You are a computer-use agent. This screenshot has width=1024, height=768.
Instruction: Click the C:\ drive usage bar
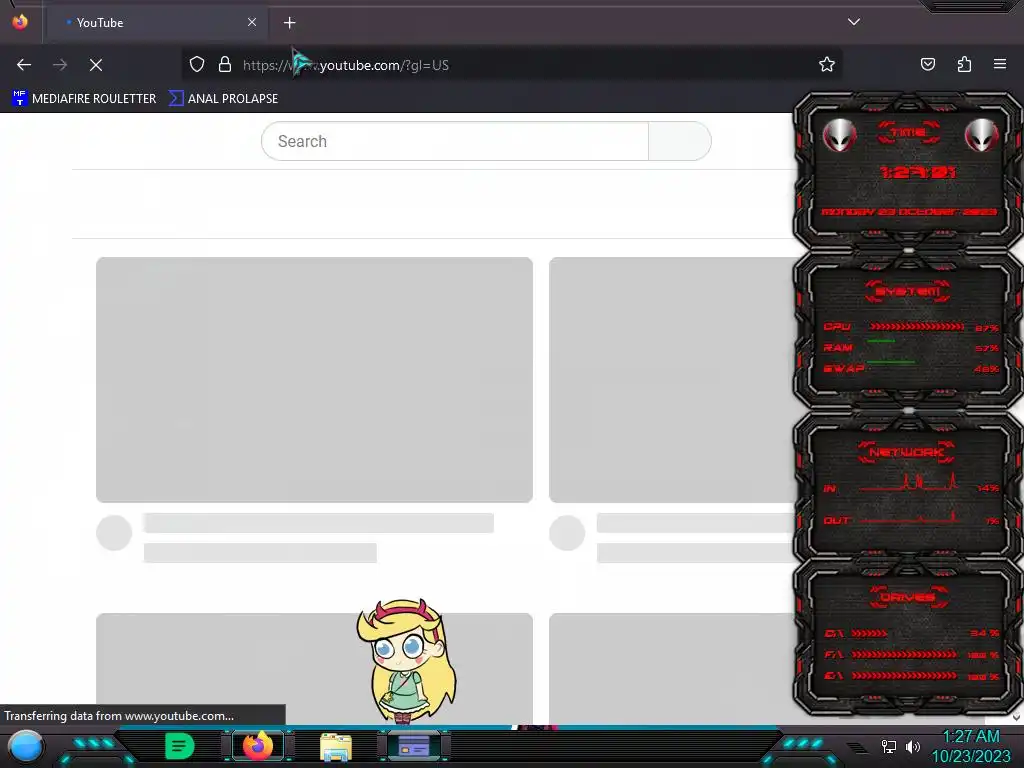(870, 633)
